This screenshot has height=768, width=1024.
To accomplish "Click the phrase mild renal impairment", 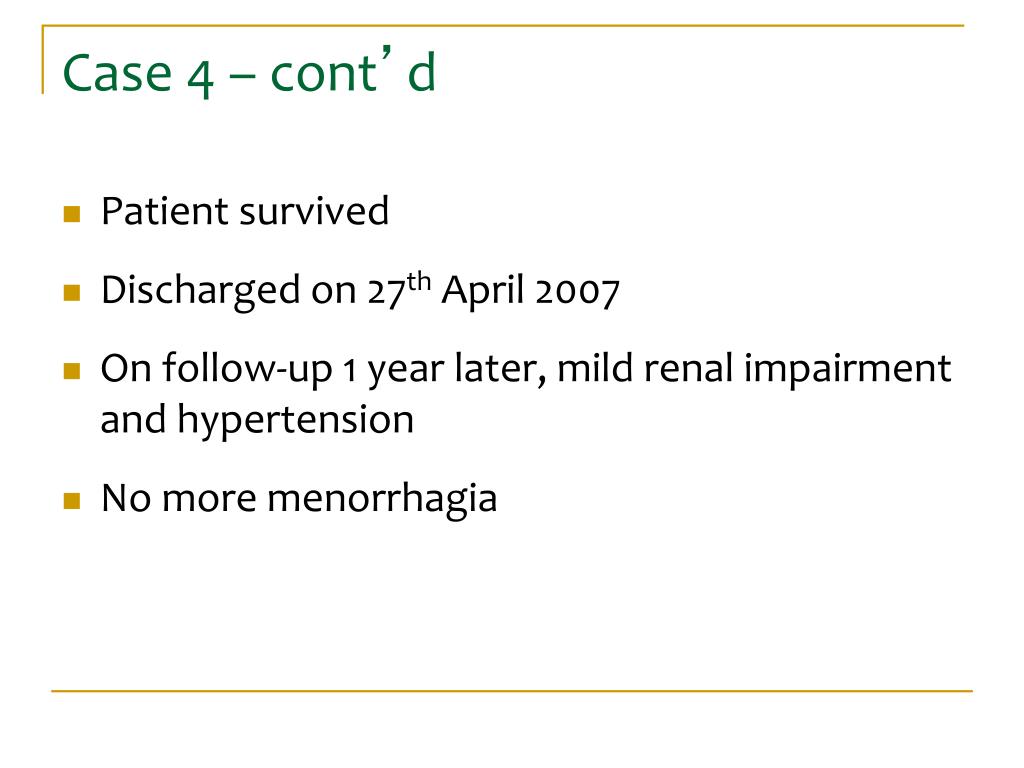I will point(754,368).
